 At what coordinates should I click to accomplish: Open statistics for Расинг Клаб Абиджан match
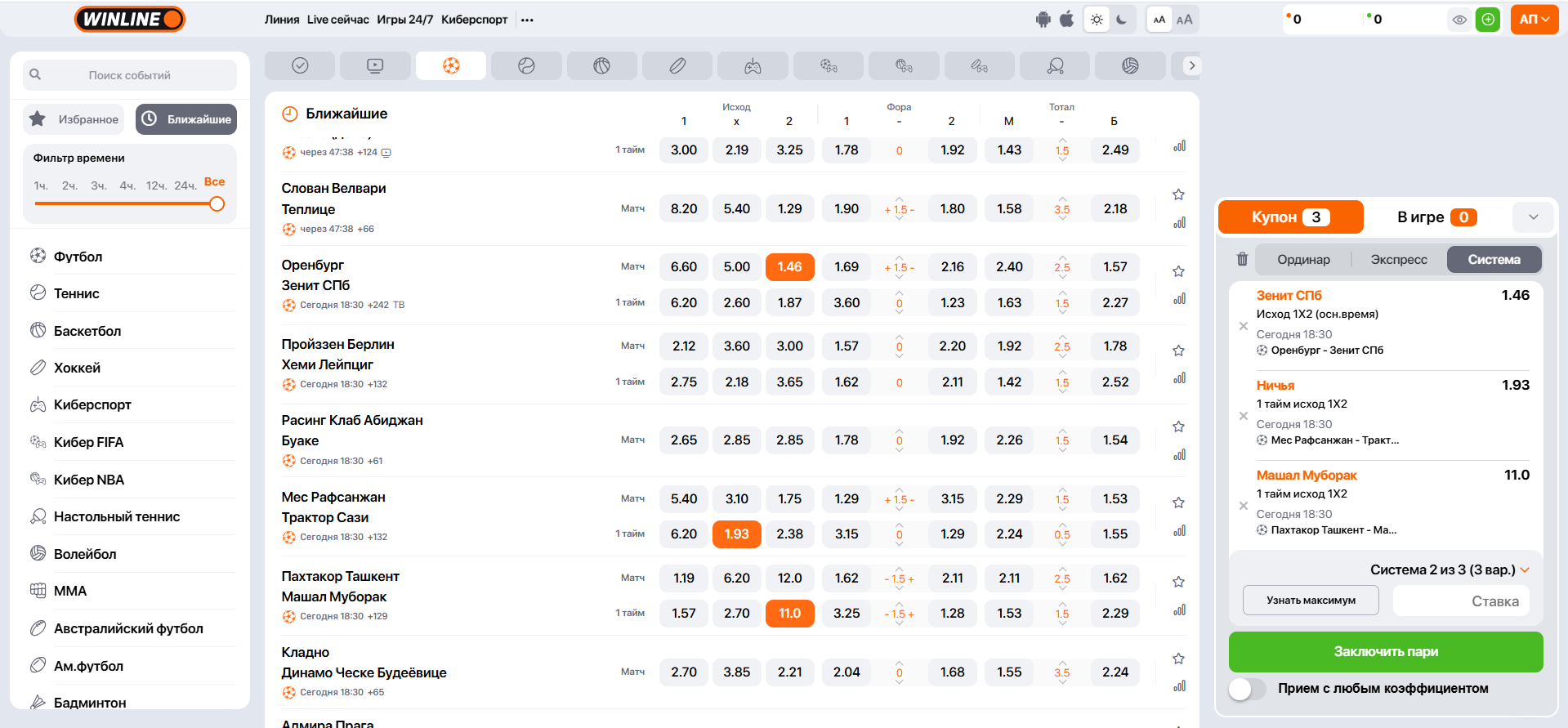pyautogui.click(x=1179, y=455)
